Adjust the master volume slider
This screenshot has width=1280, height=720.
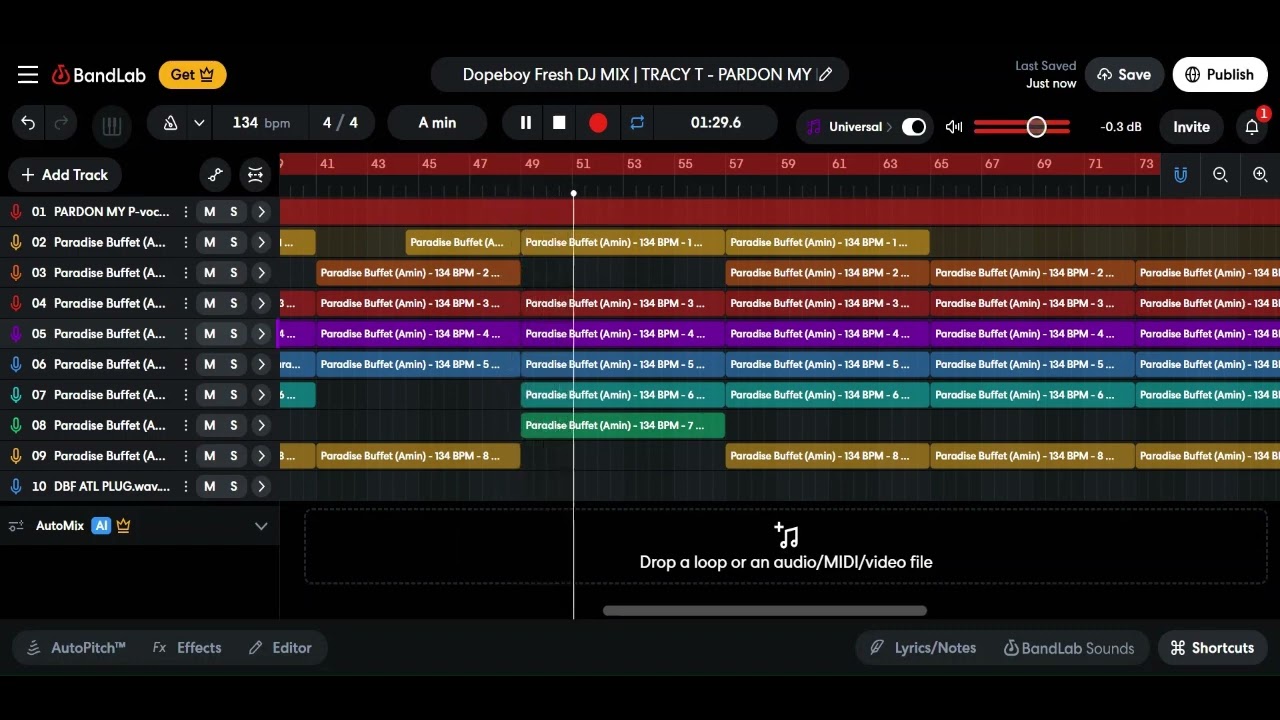(1022, 127)
